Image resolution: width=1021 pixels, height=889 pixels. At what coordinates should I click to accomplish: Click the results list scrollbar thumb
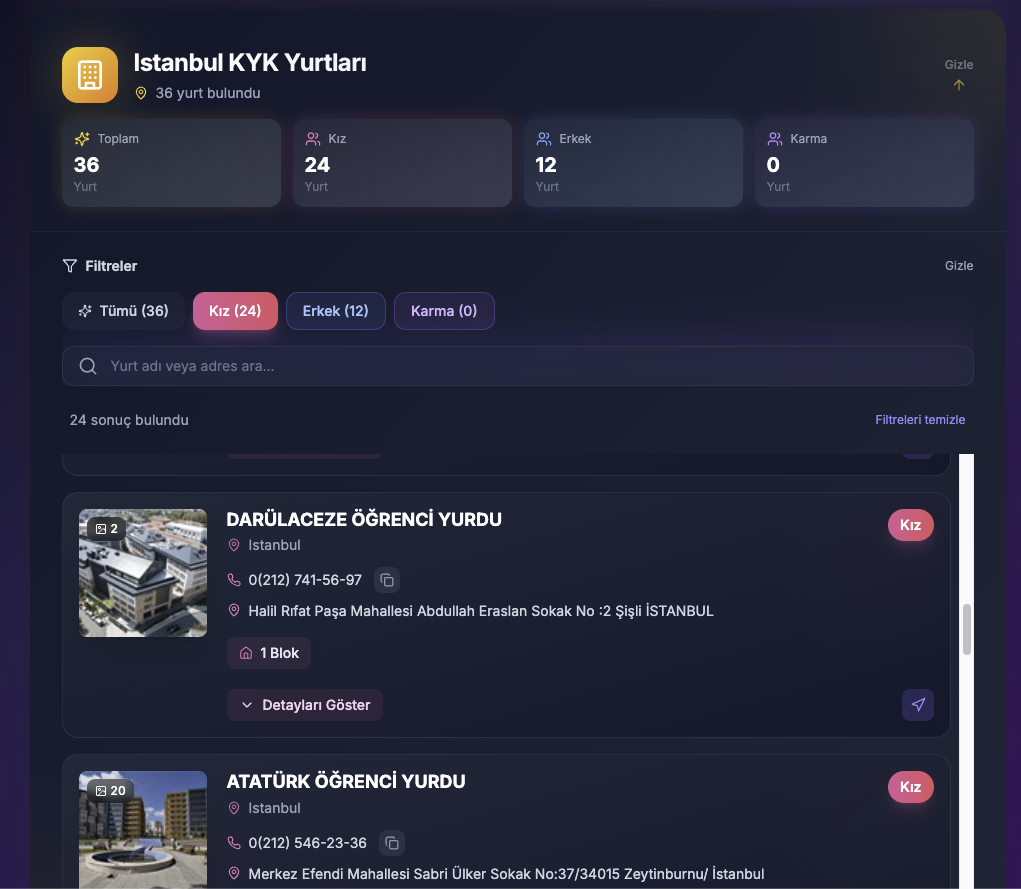coord(967,629)
